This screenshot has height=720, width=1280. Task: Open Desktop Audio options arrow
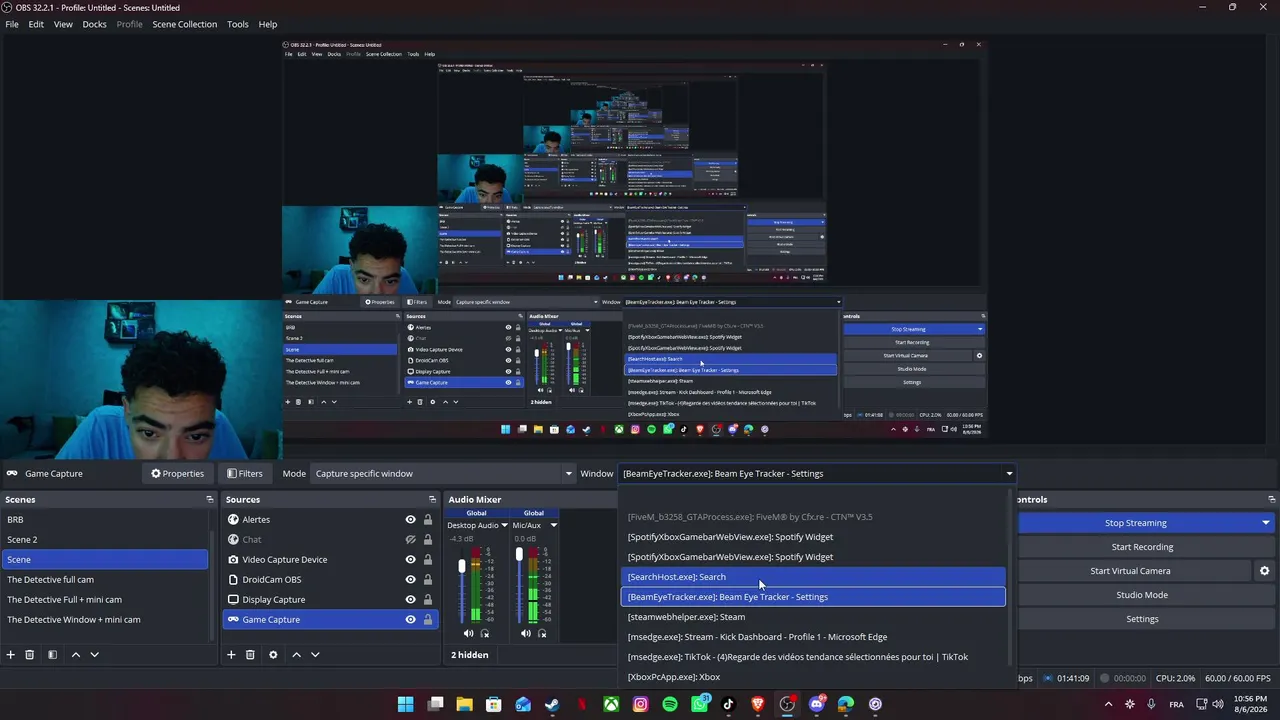pyautogui.click(x=504, y=525)
